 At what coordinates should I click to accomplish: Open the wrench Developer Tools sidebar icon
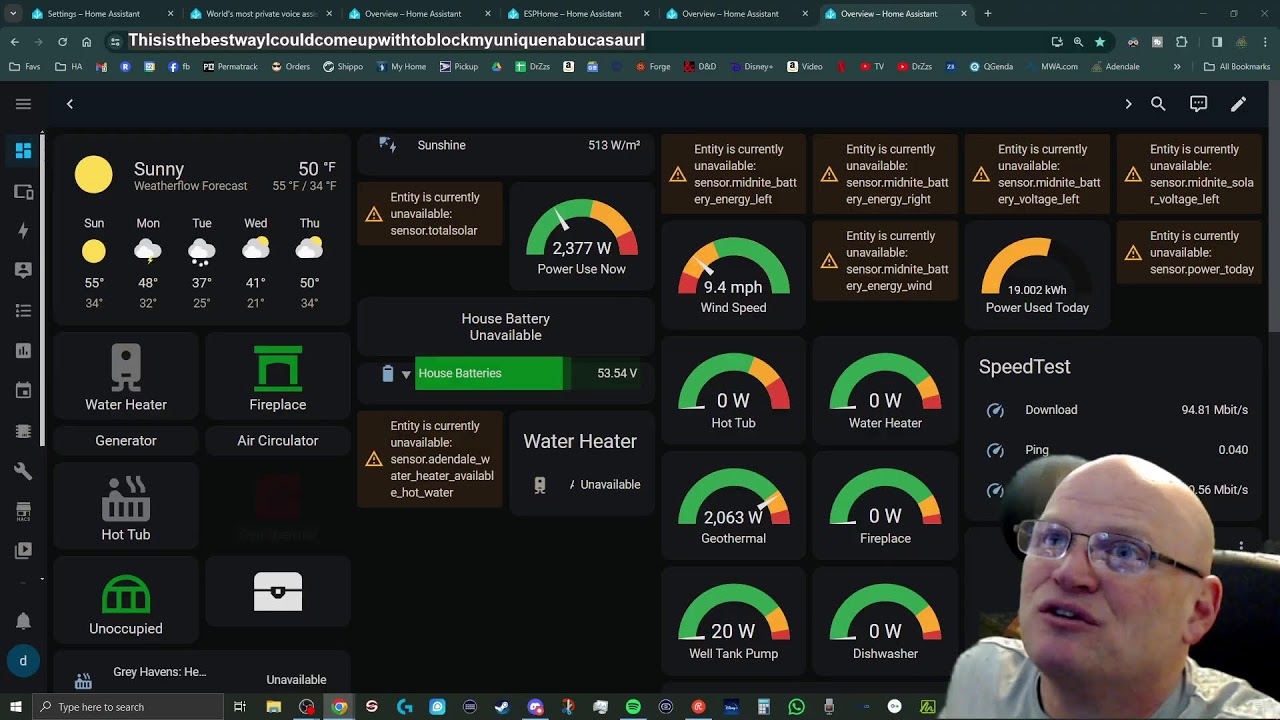(x=23, y=471)
